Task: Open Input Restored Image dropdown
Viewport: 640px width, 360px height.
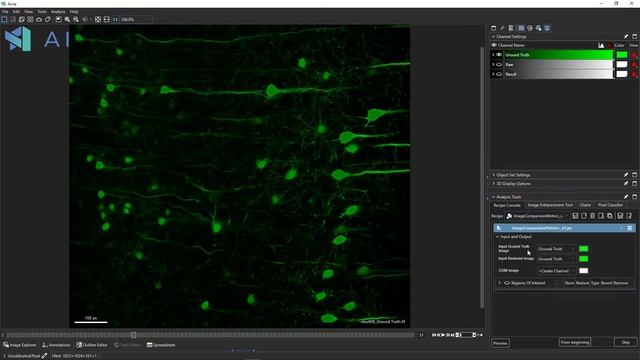Action: tap(557, 259)
